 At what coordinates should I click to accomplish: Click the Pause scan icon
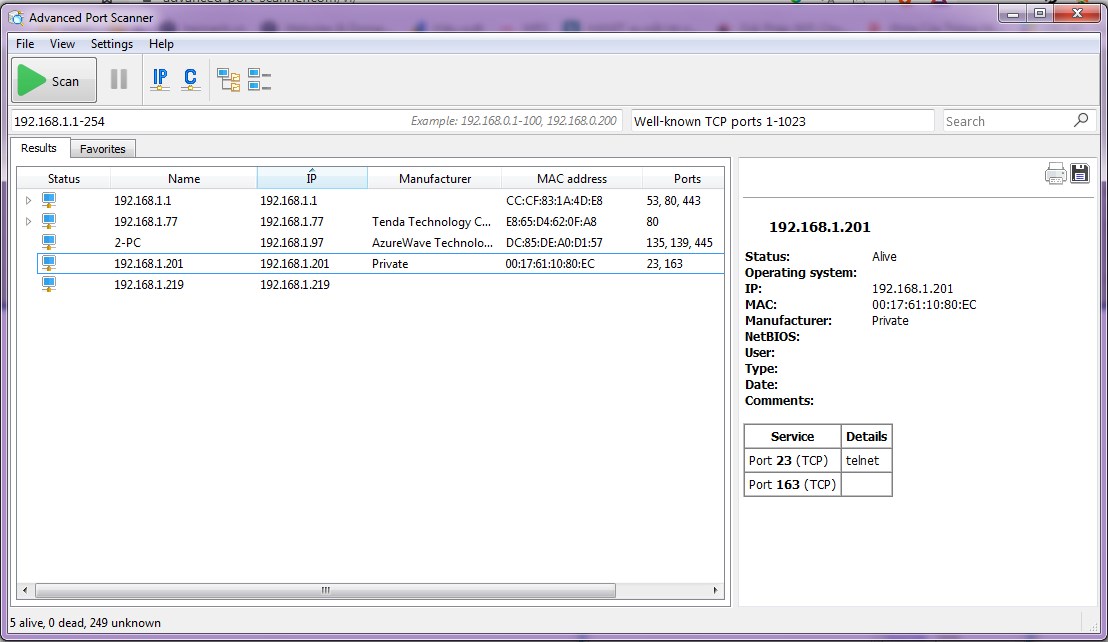(119, 80)
